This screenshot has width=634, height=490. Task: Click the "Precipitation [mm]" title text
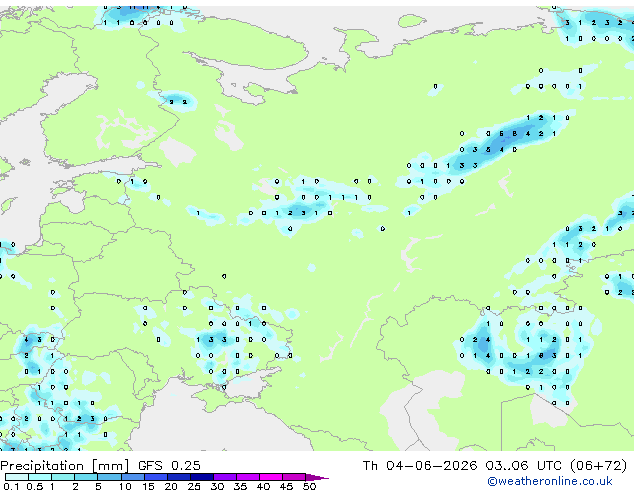(x=65, y=466)
